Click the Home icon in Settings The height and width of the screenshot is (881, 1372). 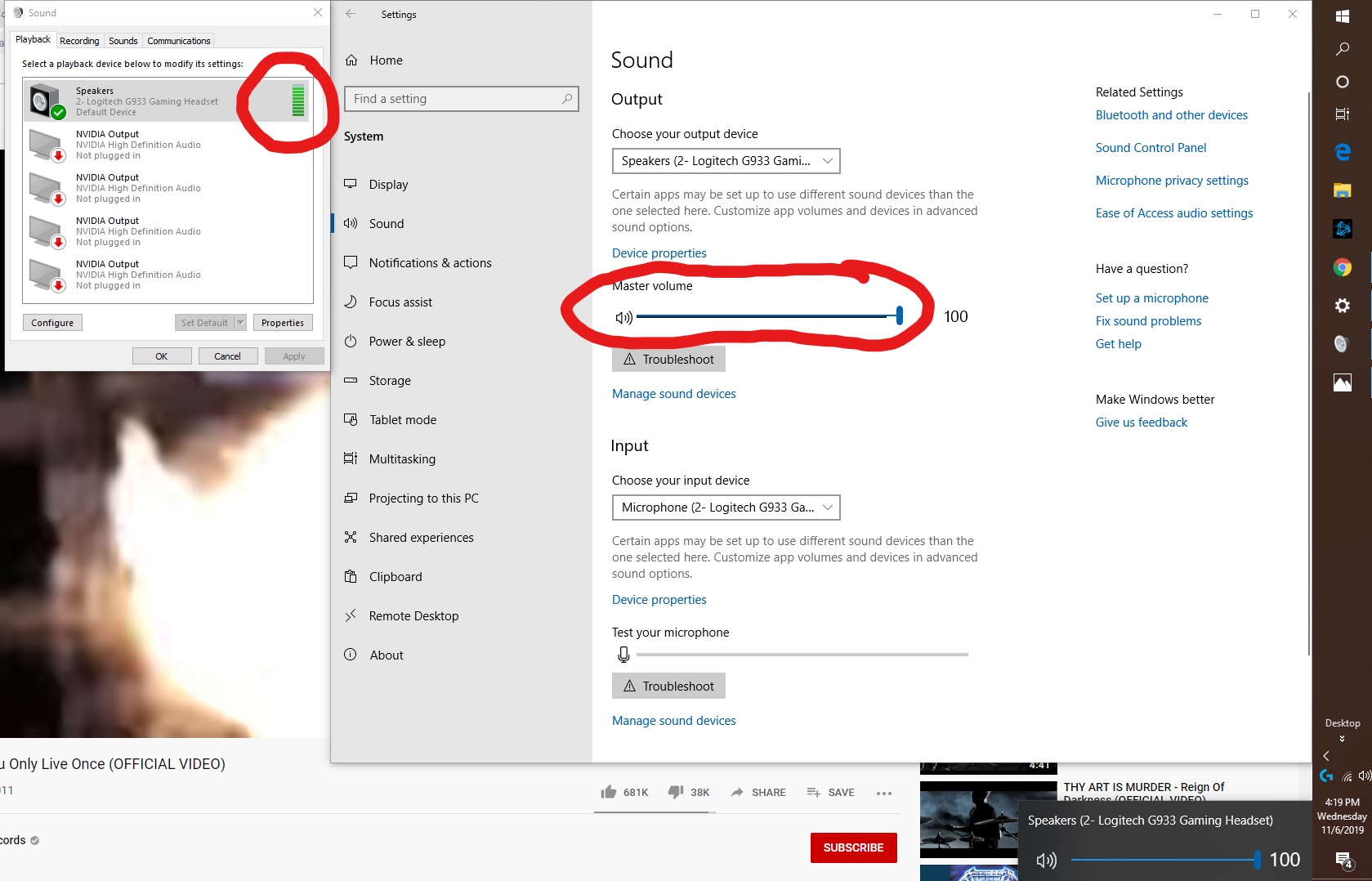click(x=351, y=60)
